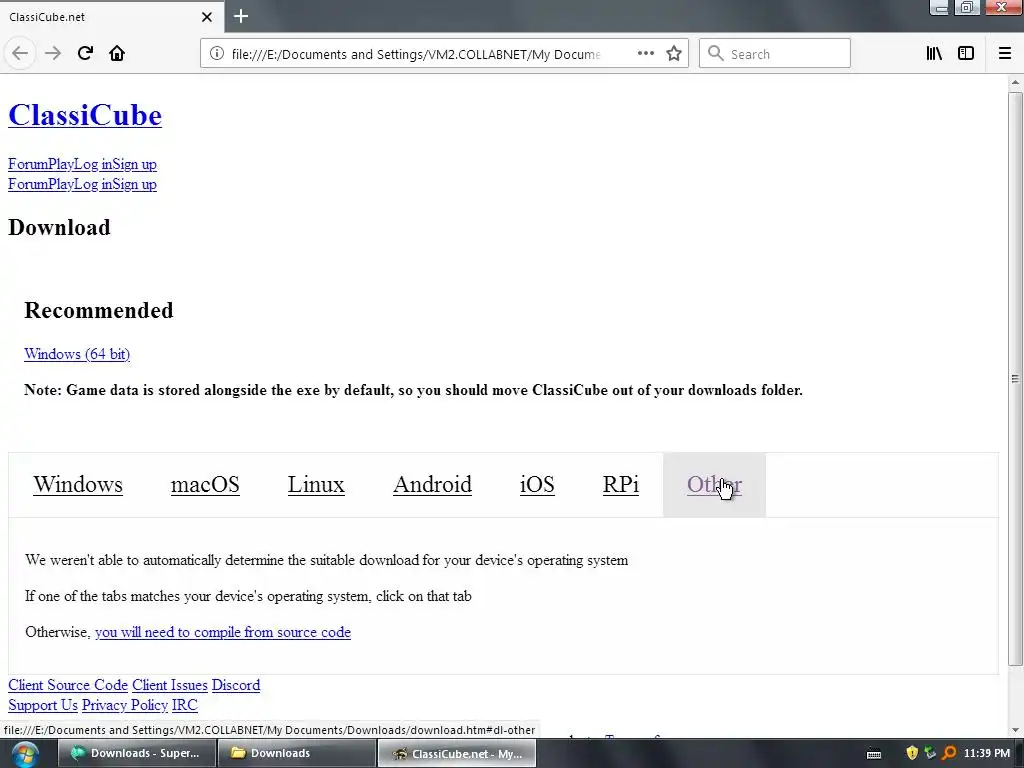The image size is (1024, 768).
Task: Switch to Downloads folder taskbar window
Action: tap(296, 754)
